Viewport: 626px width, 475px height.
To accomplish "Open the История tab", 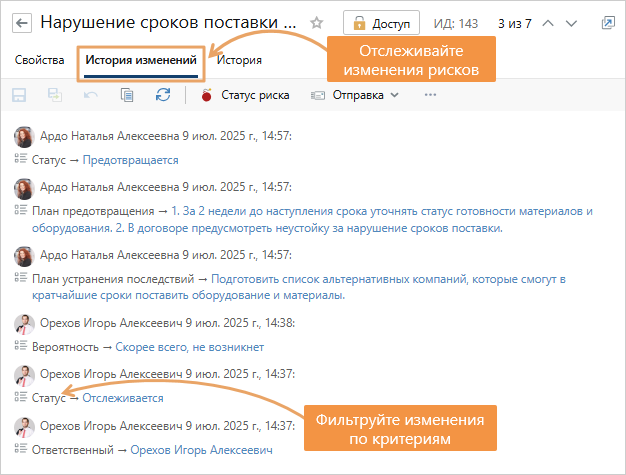I will [239, 60].
